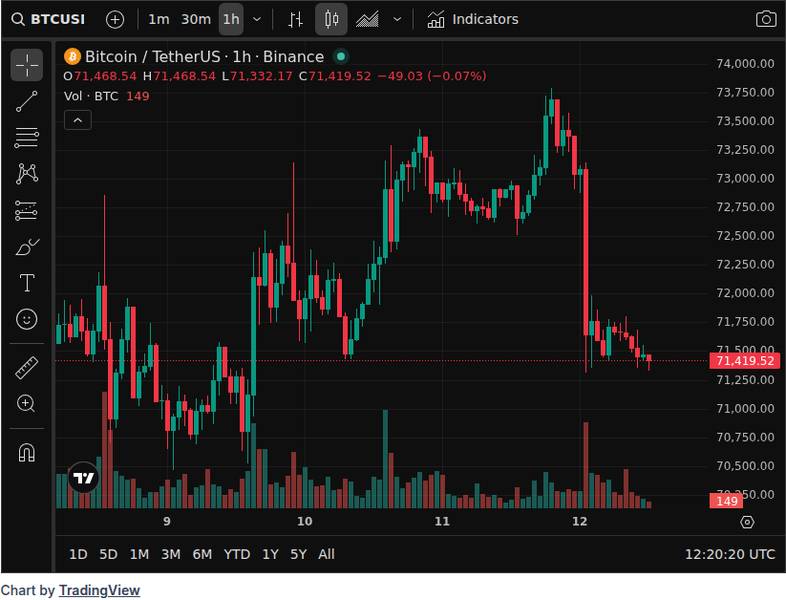Click the 71,000.00 price axis label

pyautogui.click(x=745, y=409)
